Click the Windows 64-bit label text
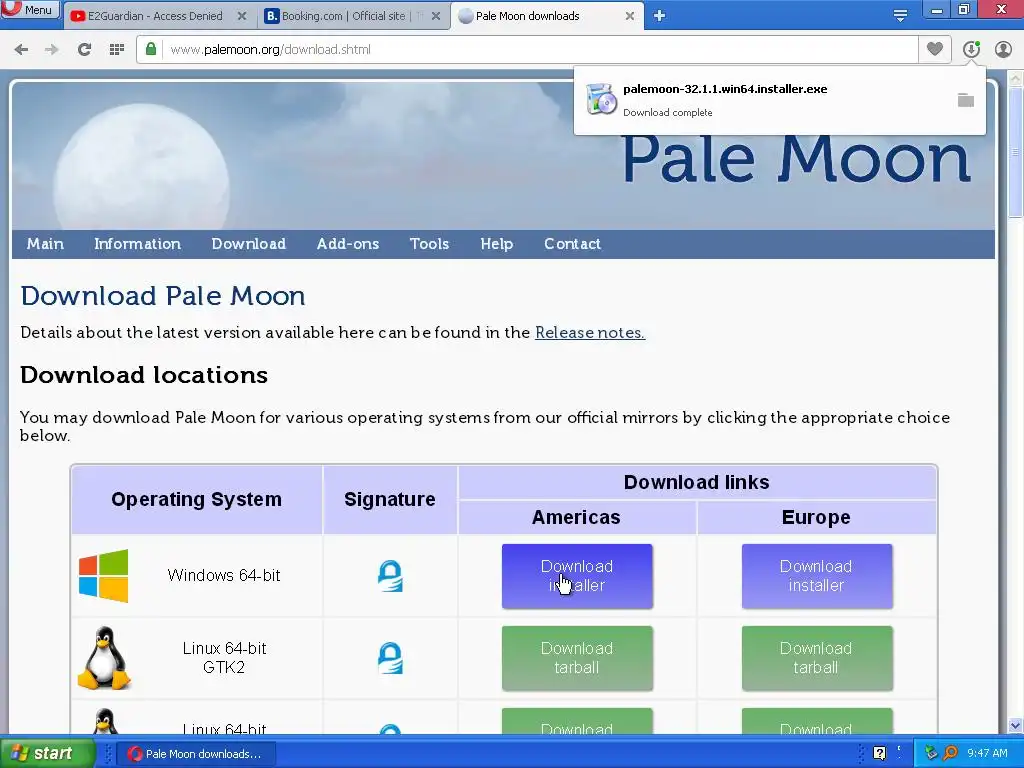The width and height of the screenshot is (1024, 768). click(224, 575)
